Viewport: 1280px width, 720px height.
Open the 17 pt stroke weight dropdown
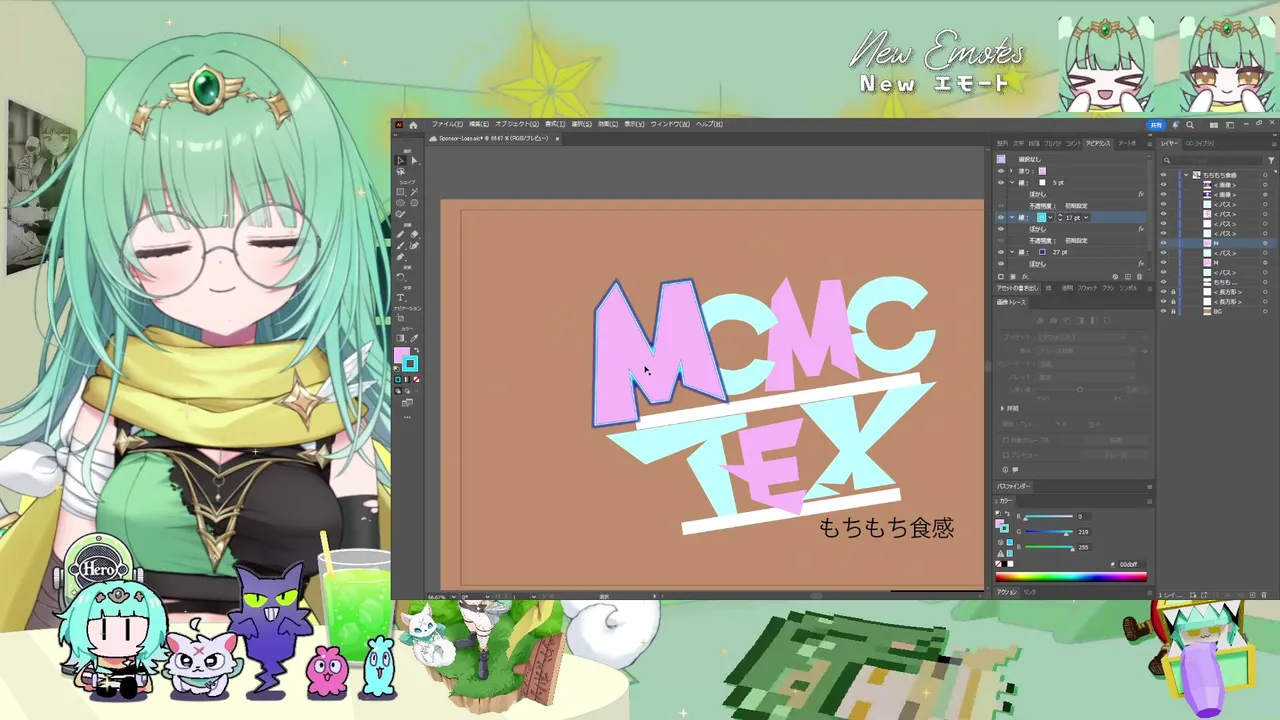click(1086, 217)
